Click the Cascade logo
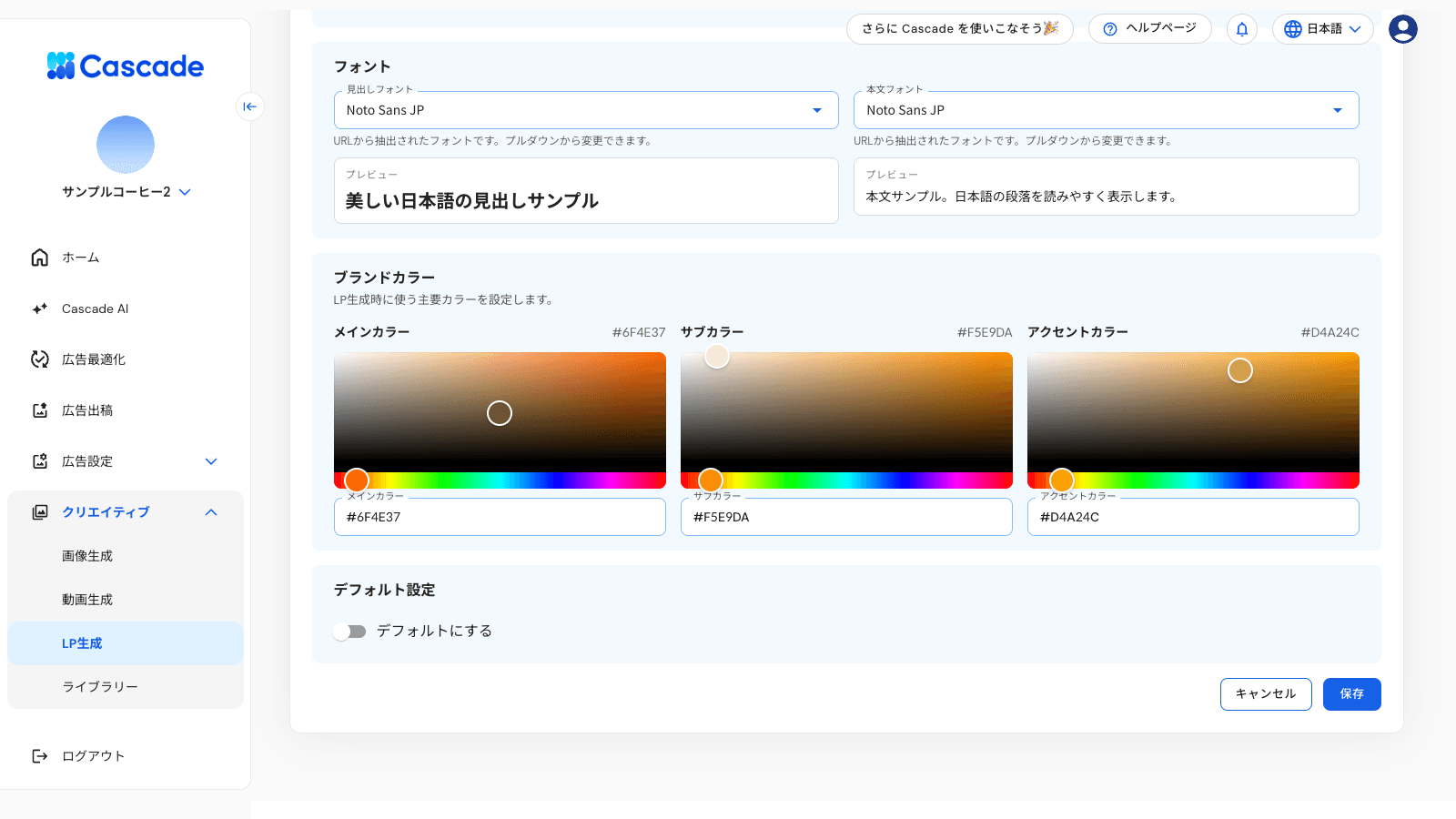Image resolution: width=1456 pixels, height=819 pixels. tap(126, 66)
